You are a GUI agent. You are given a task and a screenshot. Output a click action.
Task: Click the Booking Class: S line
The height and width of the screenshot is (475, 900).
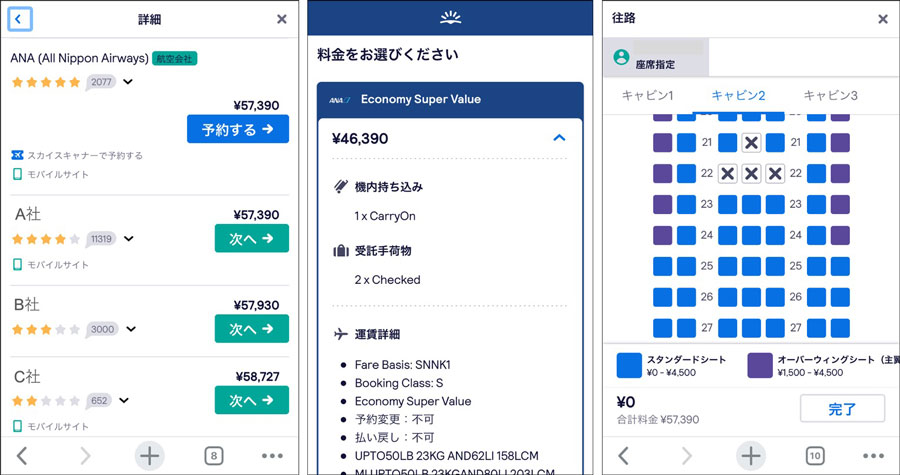point(399,383)
